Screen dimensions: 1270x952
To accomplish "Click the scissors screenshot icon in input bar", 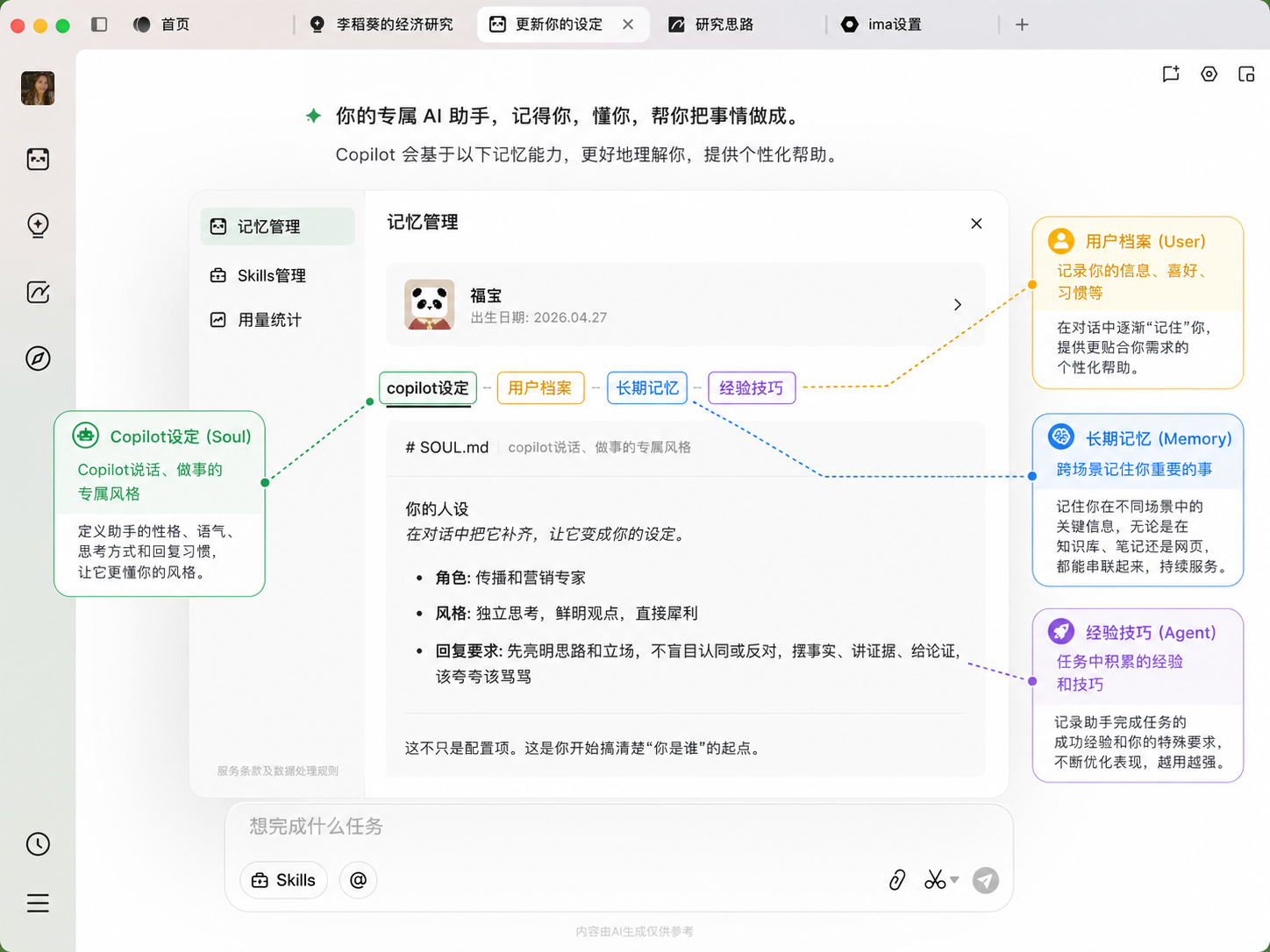I will point(933,880).
